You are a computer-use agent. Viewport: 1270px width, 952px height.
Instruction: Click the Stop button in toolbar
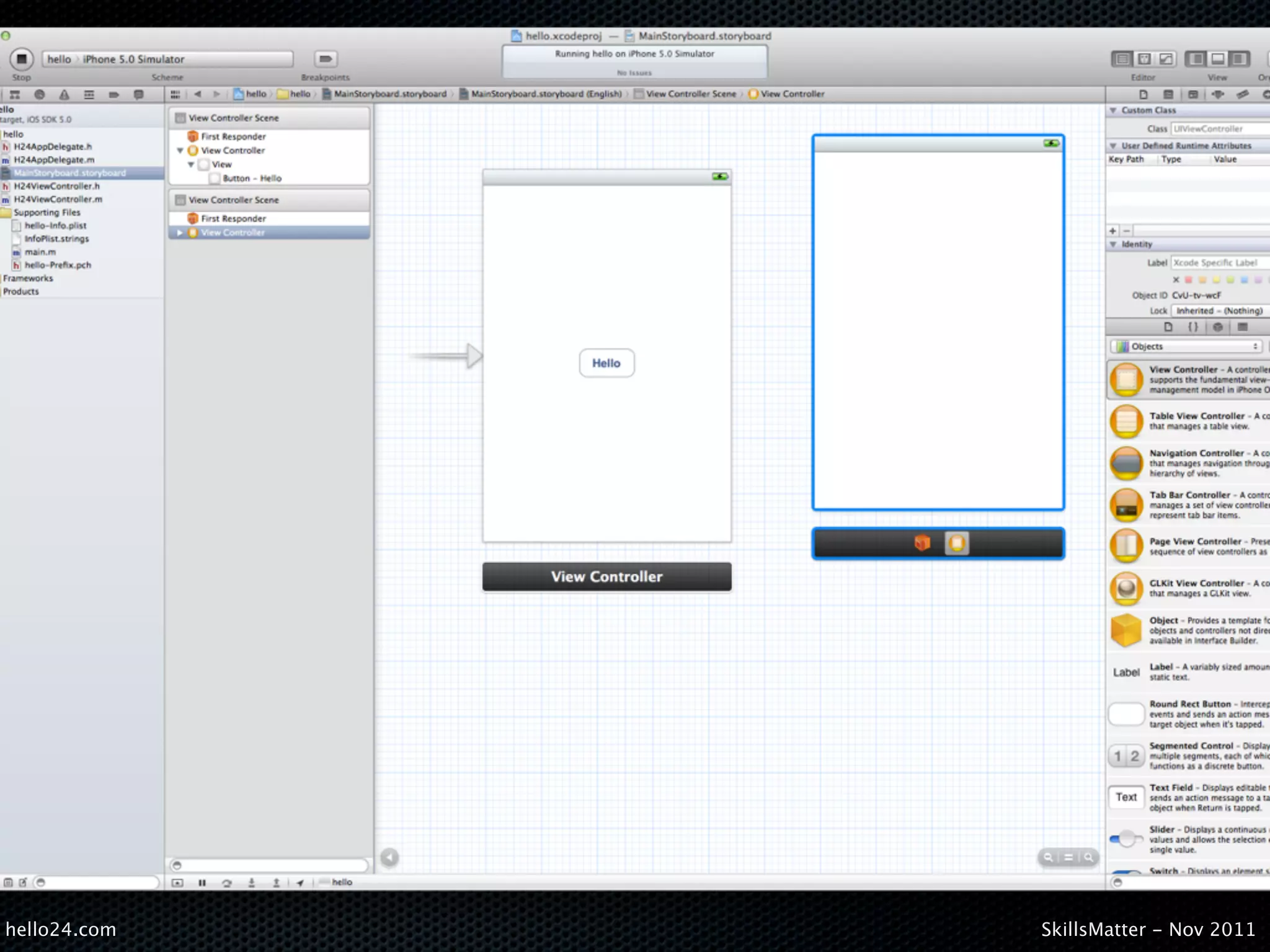click(x=21, y=59)
